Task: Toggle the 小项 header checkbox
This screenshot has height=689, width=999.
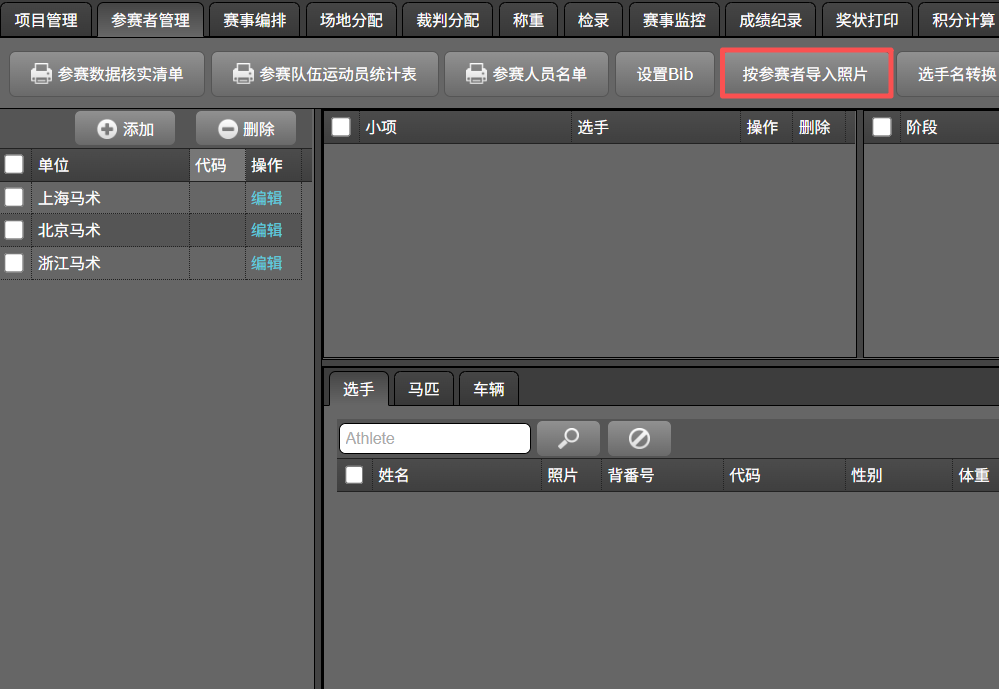Action: click(342, 127)
